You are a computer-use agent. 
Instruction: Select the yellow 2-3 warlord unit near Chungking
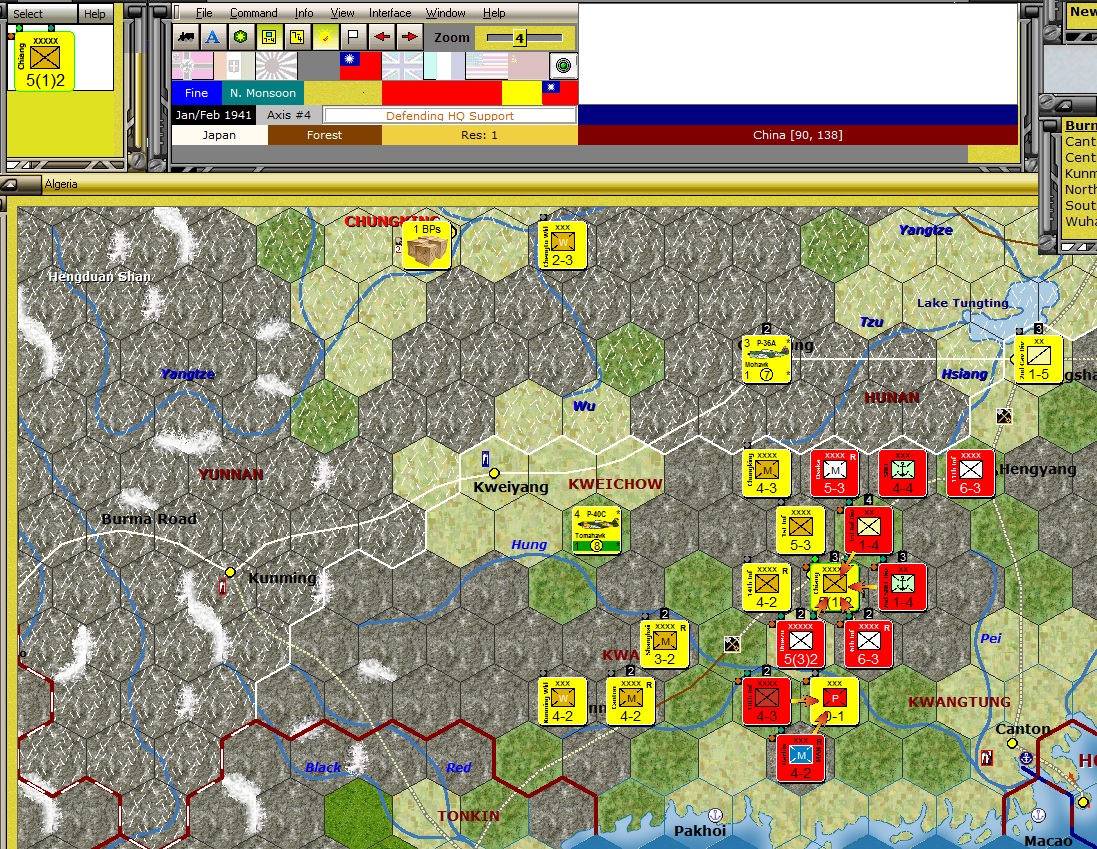pyautogui.click(x=562, y=245)
